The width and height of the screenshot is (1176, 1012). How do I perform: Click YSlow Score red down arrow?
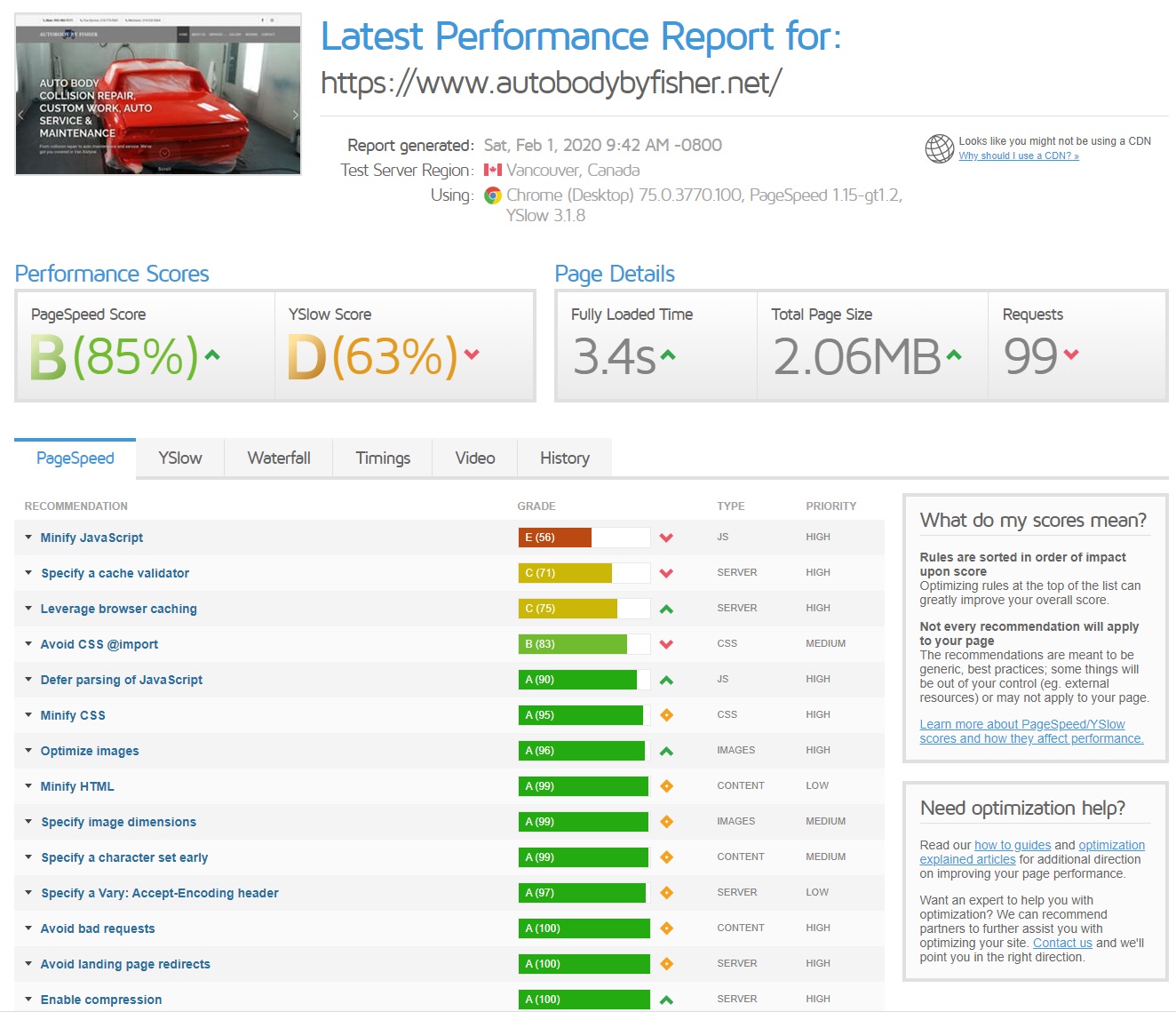pos(472,355)
